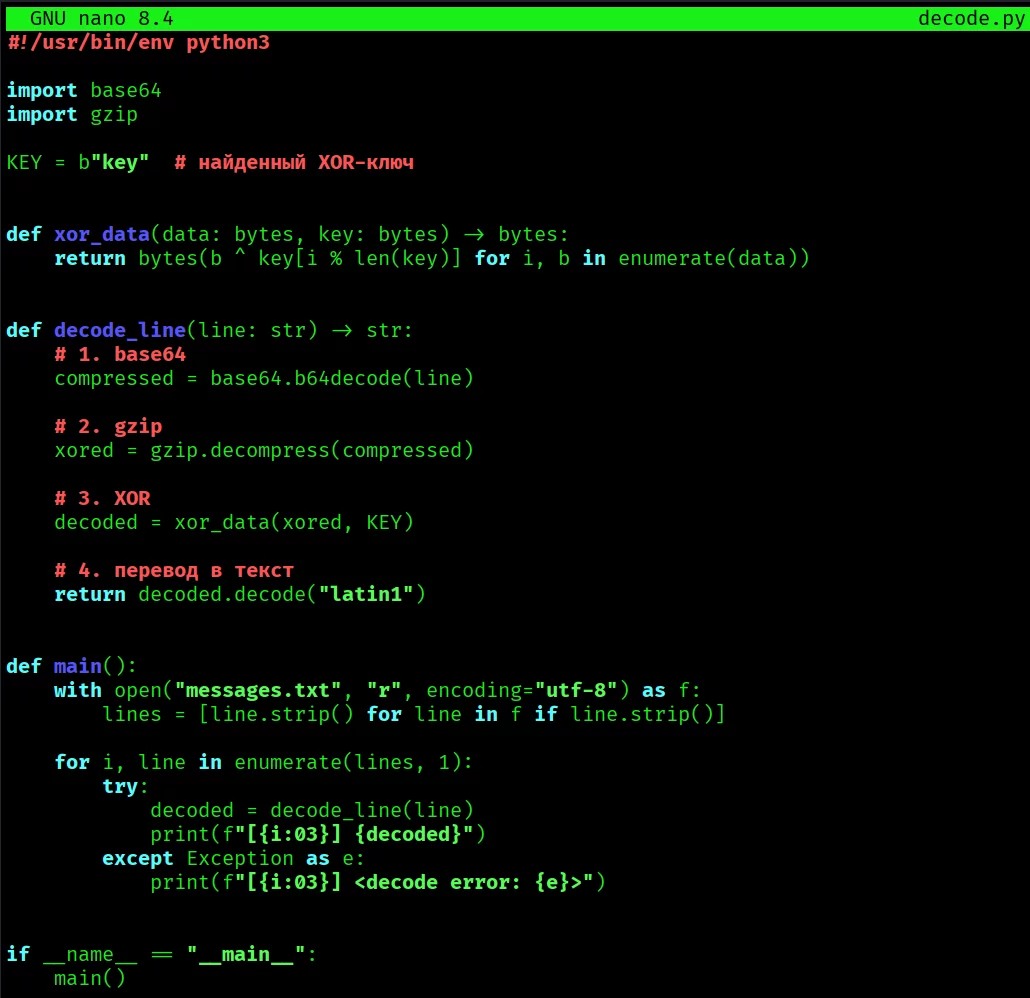
Task: Place cursor on the "# 3. XOR" comment
Action: coord(102,499)
